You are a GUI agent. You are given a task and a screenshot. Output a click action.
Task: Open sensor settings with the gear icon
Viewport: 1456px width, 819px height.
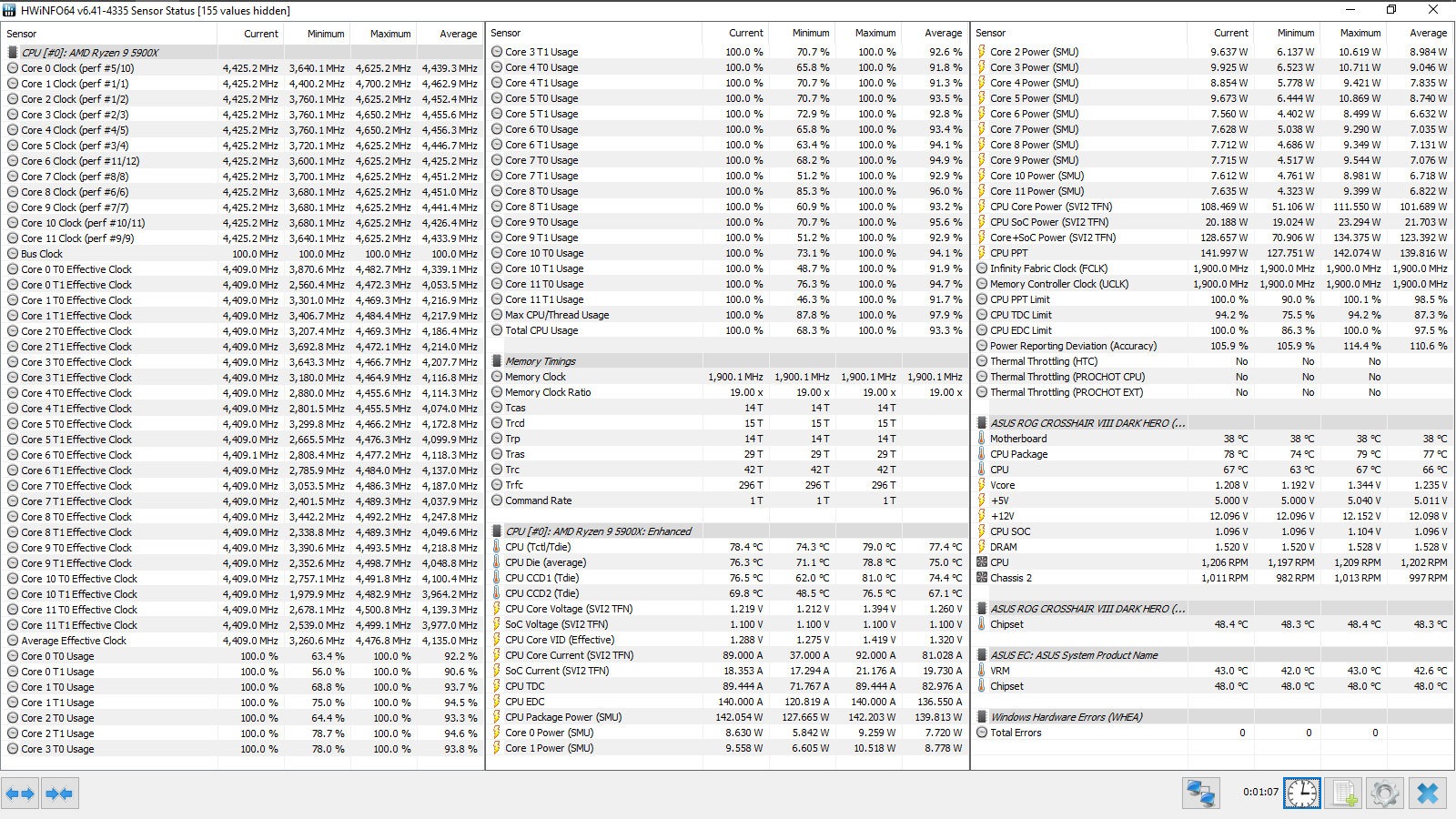tap(1385, 794)
